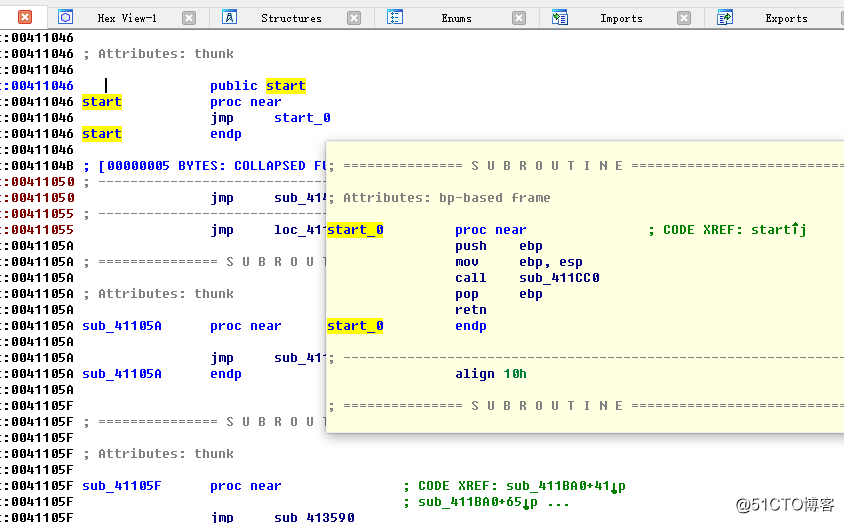The image size is (844, 523).
Task: Click the Structures tab icon
Action: [x=229, y=18]
